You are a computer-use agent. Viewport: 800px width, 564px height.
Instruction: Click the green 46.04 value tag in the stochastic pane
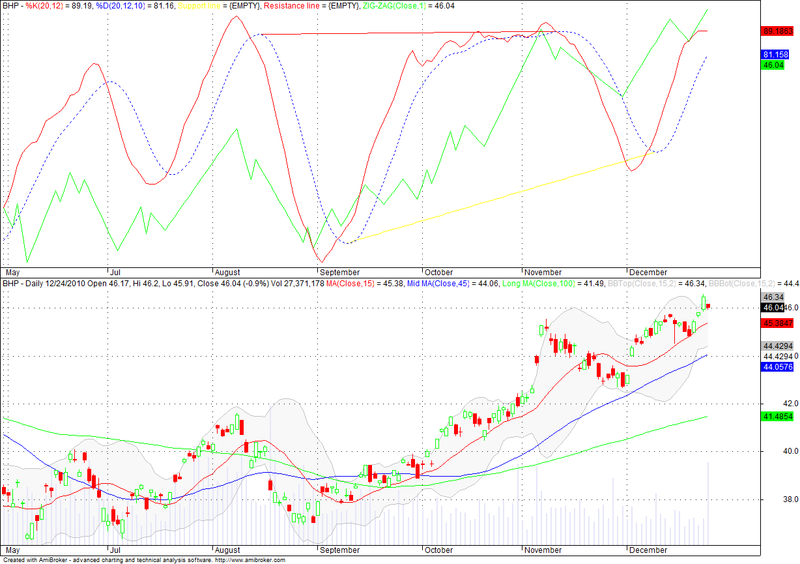[x=772, y=65]
